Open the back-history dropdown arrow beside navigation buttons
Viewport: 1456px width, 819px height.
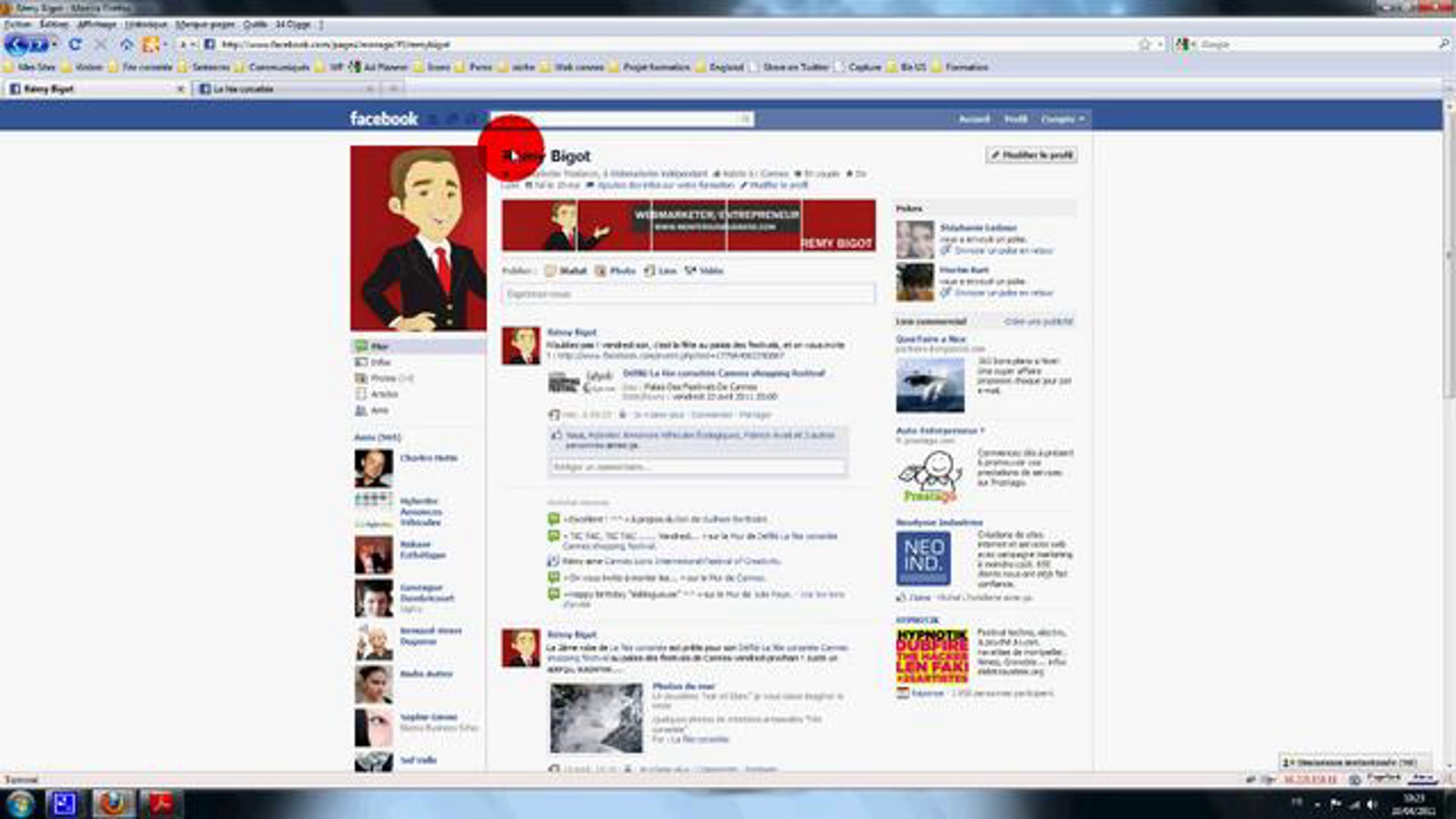tap(55, 44)
